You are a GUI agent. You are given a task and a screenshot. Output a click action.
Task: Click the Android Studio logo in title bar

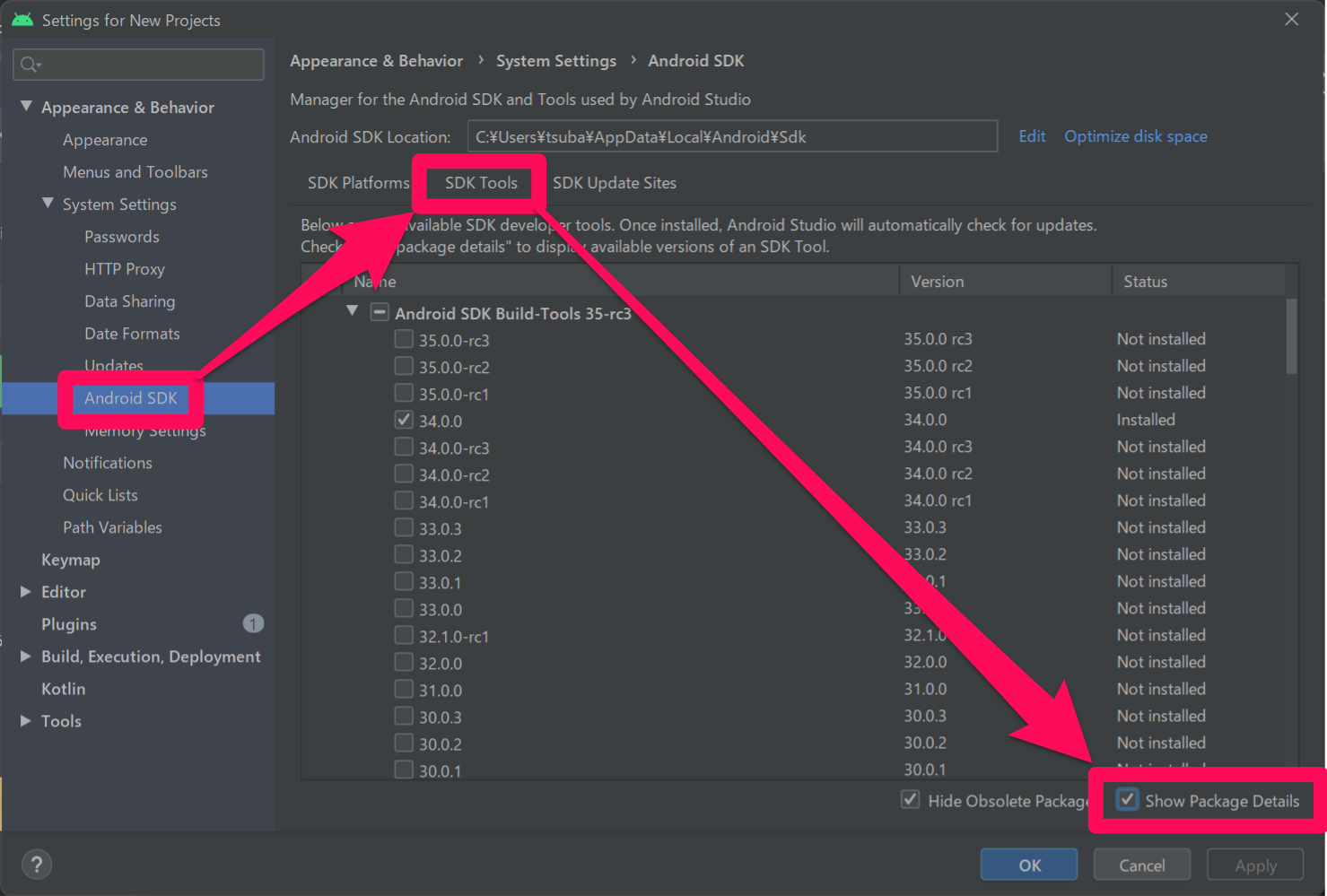coord(22,20)
